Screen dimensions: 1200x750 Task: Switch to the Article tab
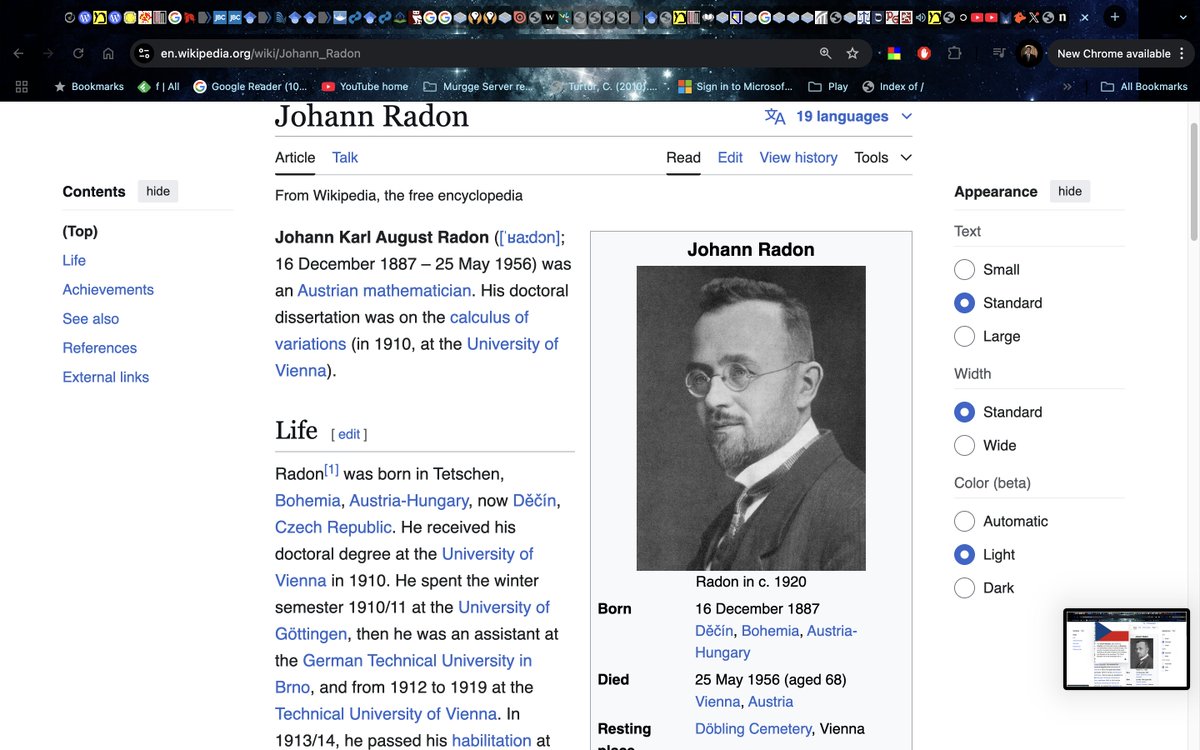coord(295,157)
